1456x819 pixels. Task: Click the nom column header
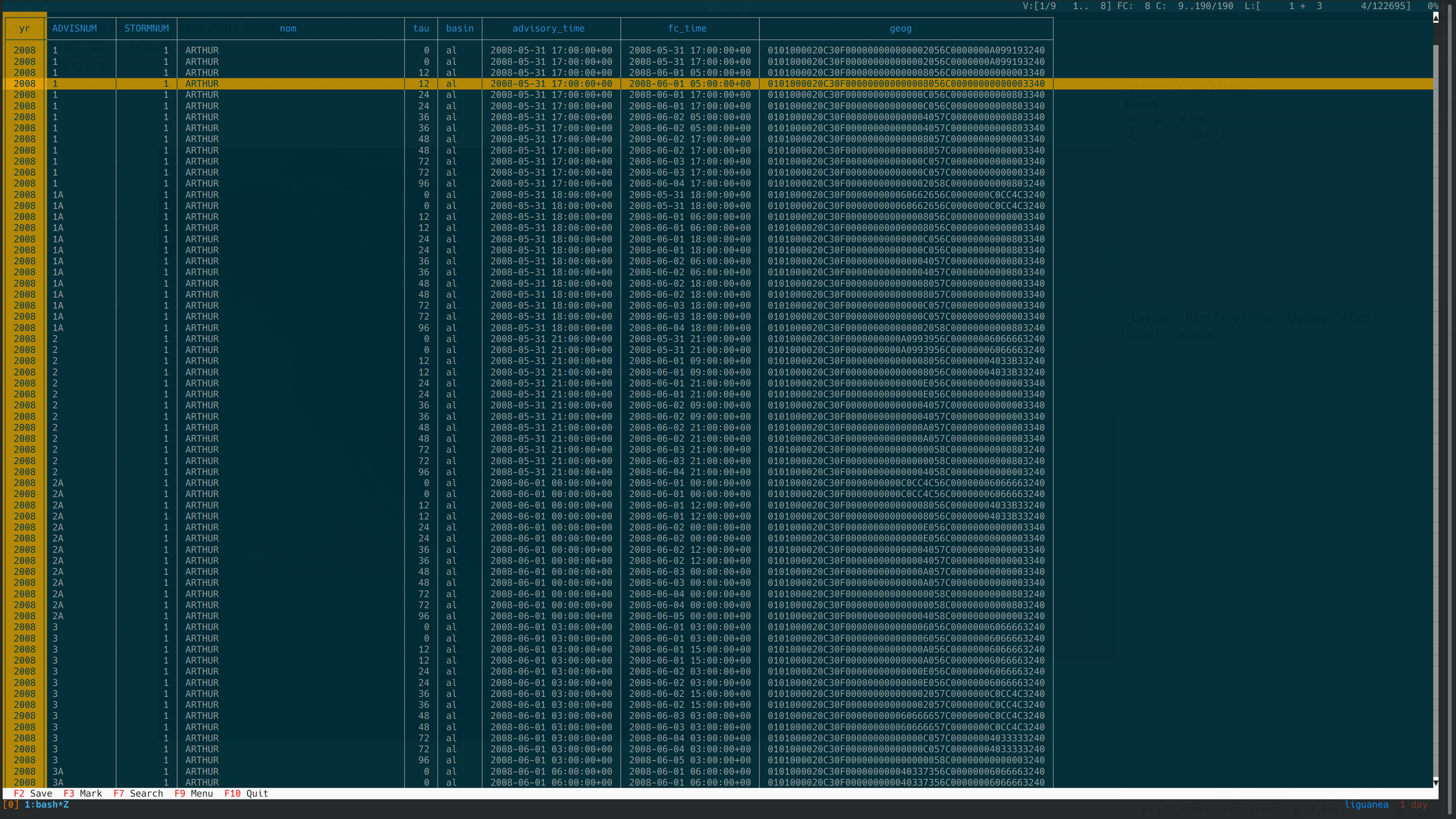click(x=288, y=29)
